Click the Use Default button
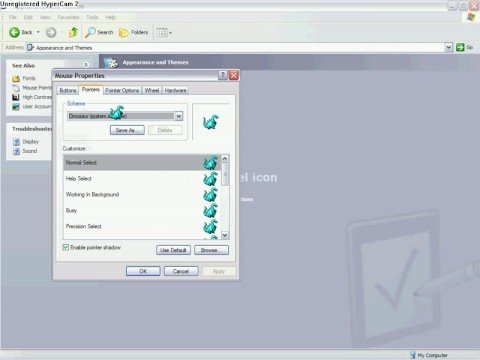Image resolution: width=480 pixels, height=360 pixels. coord(173,250)
